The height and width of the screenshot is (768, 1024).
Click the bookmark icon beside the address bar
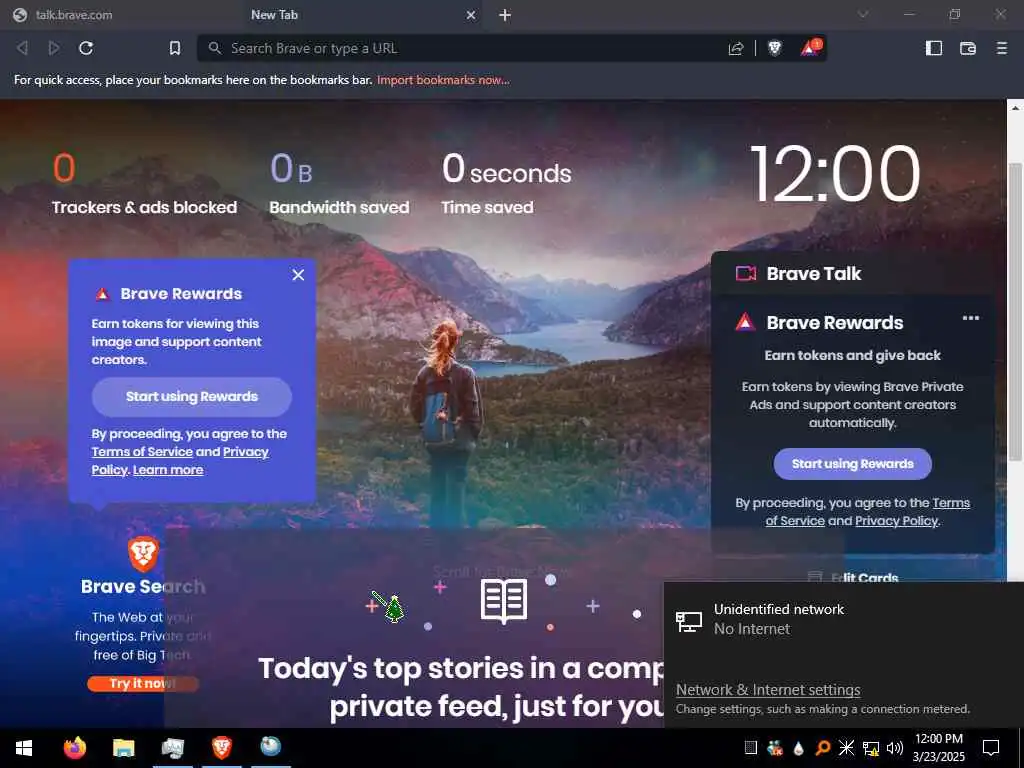point(175,48)
